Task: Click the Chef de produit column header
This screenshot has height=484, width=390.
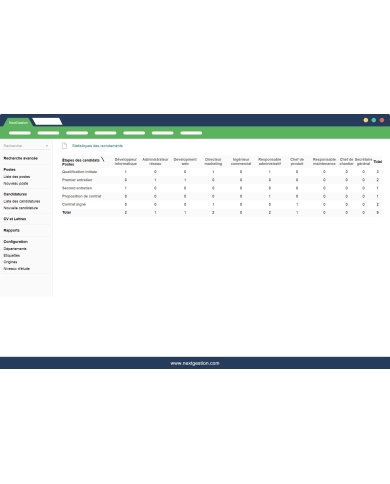Action: click(x=297, y=162)
